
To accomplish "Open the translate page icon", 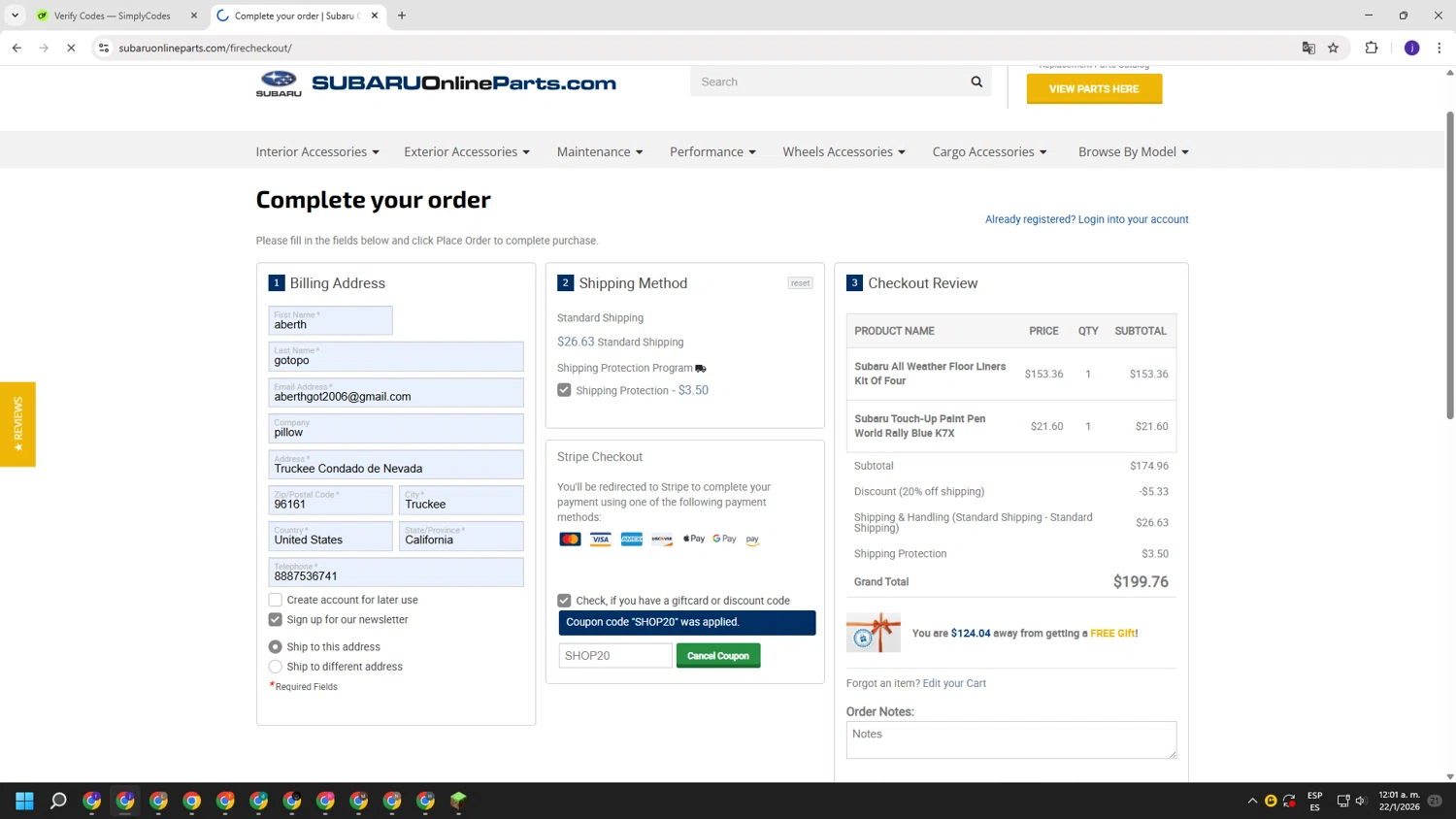I will [1308, 48].
